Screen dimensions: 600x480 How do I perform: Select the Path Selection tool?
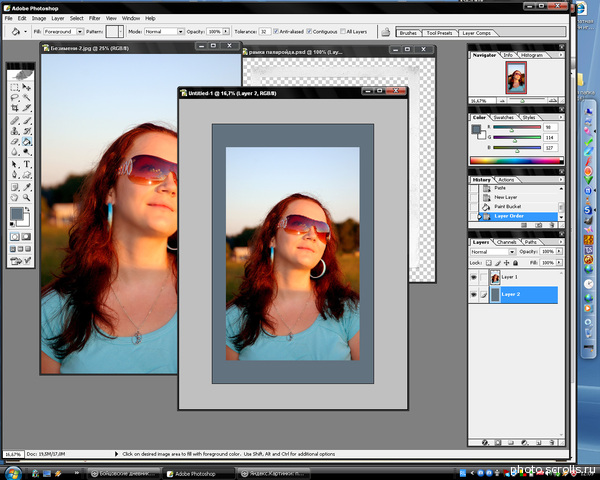(15, 165)
